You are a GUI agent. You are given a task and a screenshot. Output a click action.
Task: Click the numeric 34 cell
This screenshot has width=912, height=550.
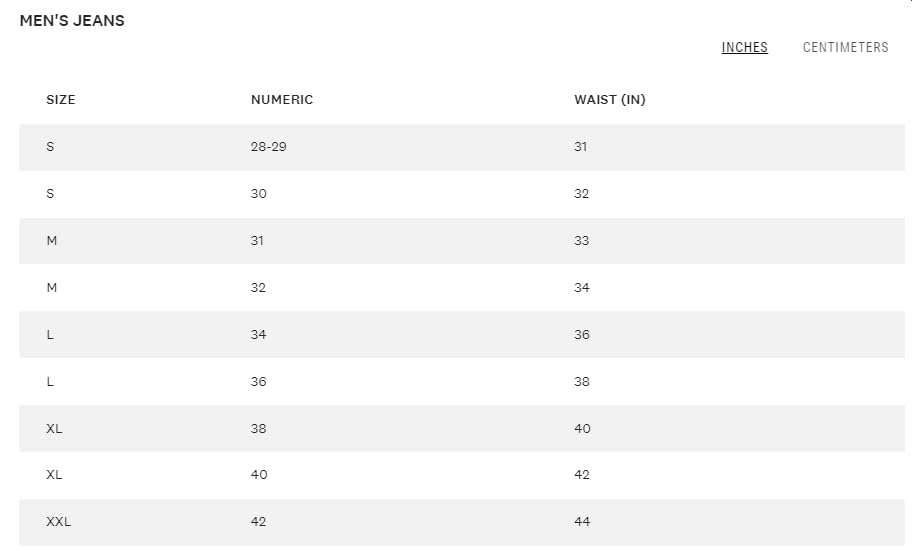[259, 335]
